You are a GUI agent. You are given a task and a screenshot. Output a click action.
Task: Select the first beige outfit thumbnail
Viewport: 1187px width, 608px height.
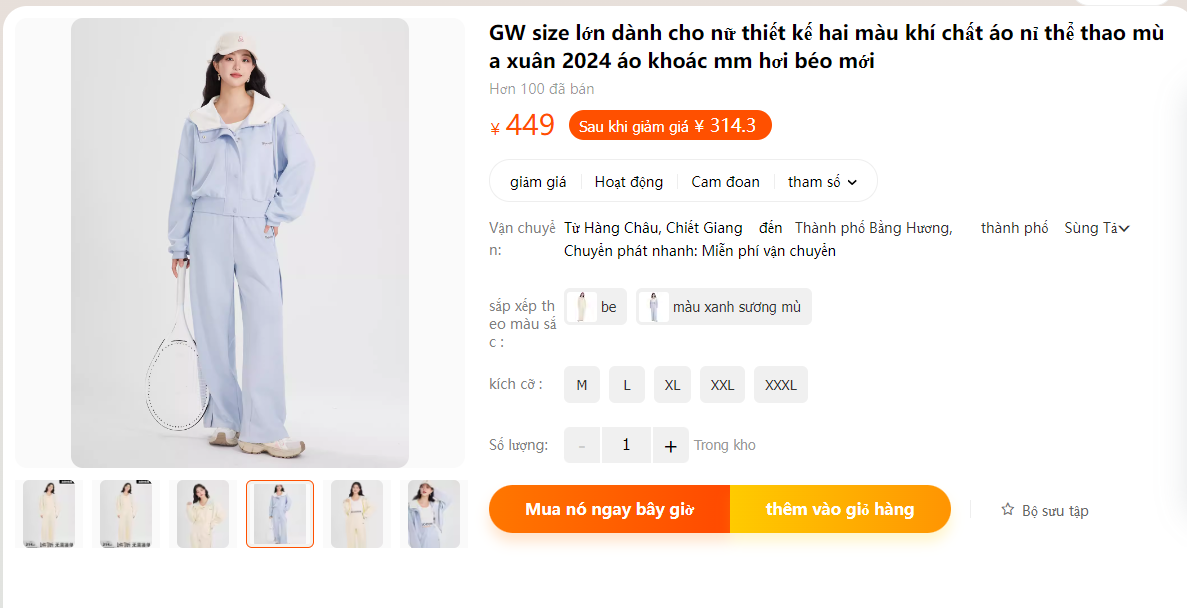click(x=49, y=514)
